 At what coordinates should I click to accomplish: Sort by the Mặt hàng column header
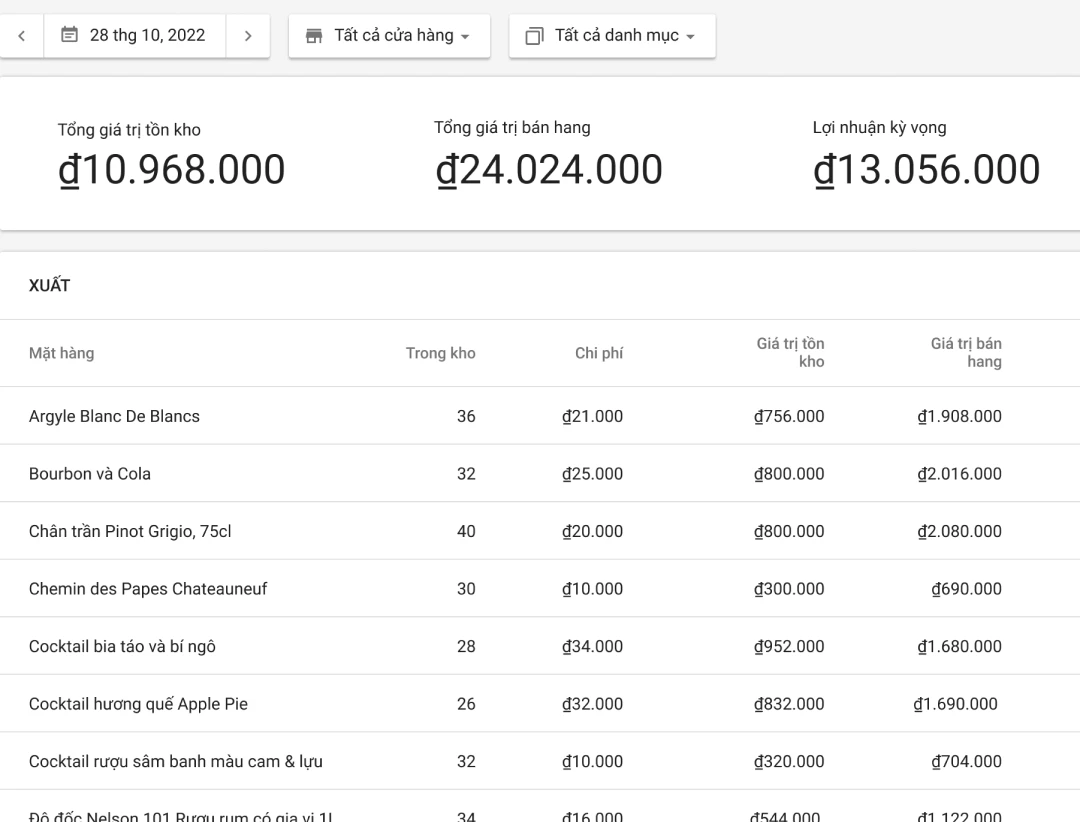(62, 353)
